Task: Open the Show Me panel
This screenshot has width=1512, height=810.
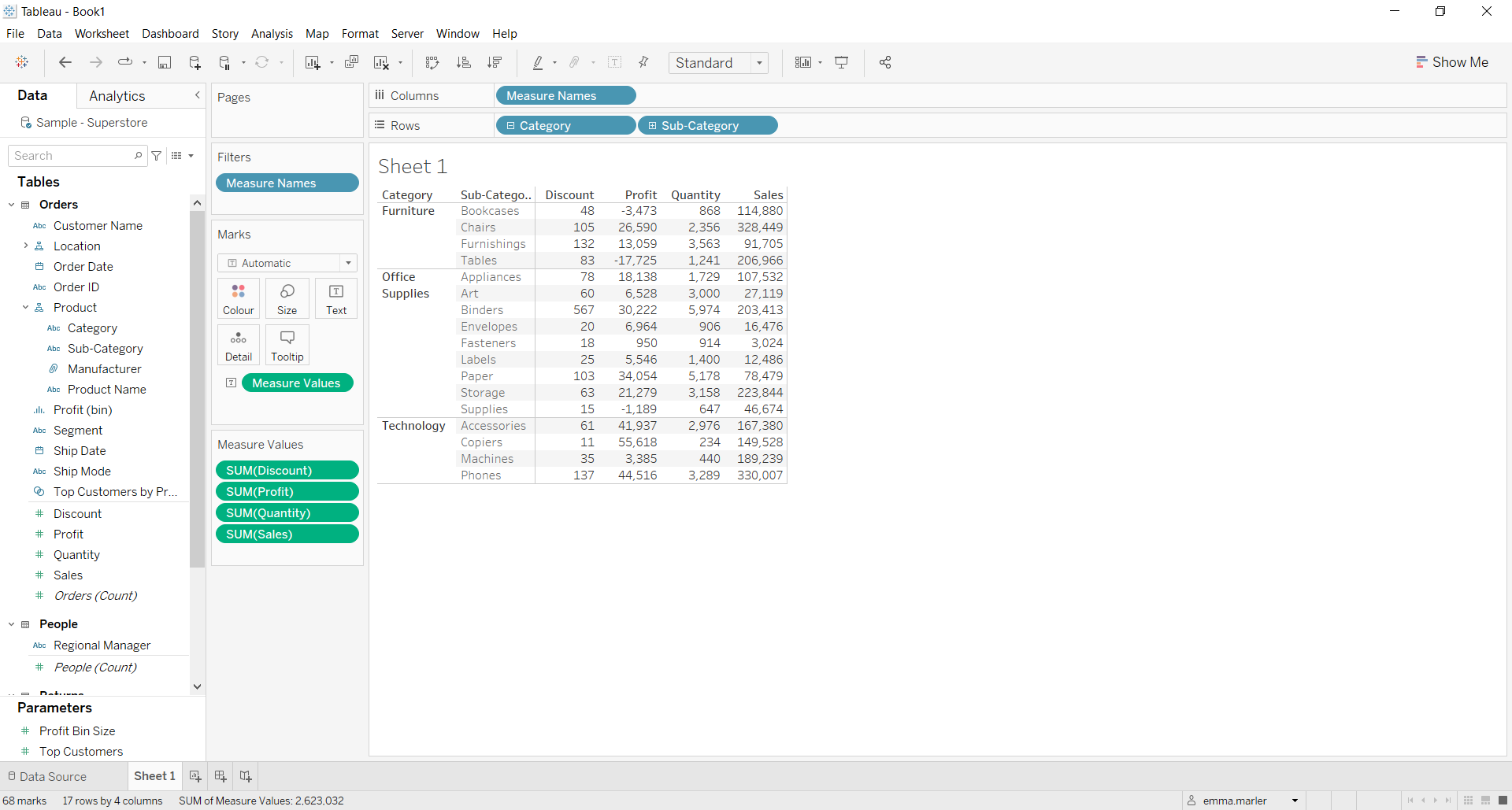Action: click(1453, 61)
